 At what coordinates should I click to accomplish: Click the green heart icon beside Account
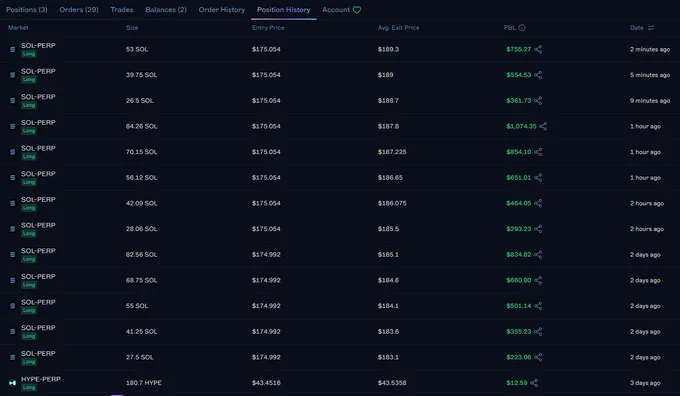357,10
